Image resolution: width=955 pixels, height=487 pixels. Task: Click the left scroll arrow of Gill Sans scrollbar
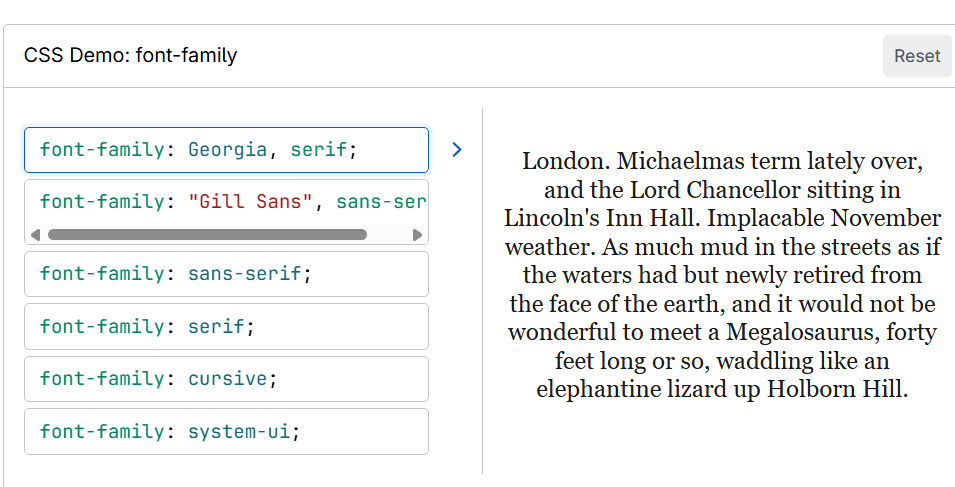(35, 235)
